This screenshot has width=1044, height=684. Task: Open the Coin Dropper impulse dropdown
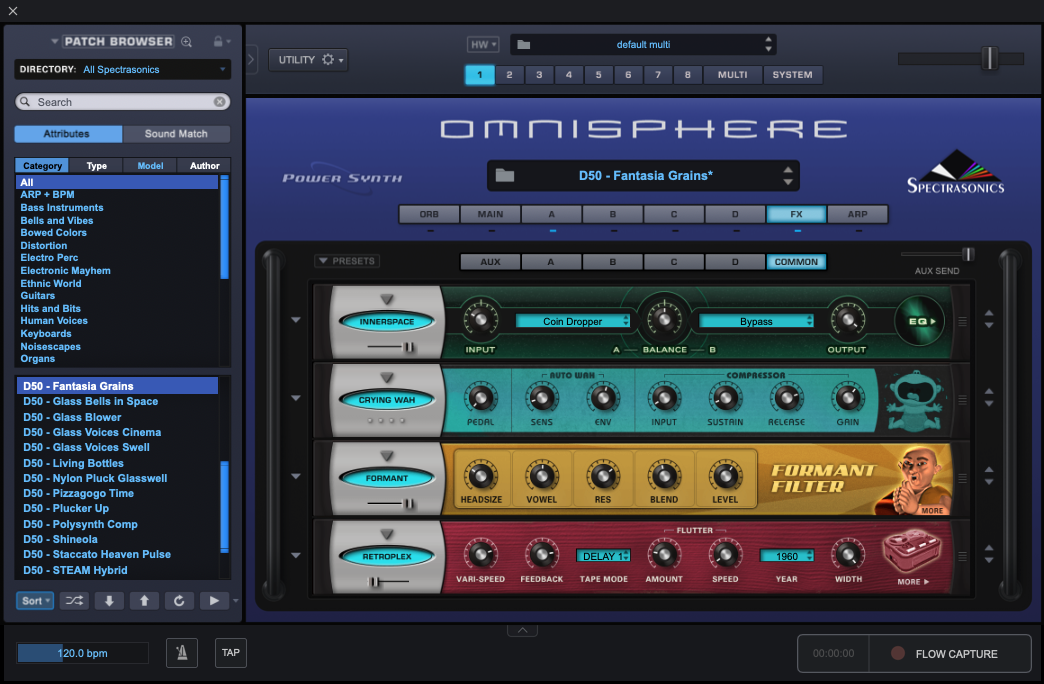click(573, 321)
